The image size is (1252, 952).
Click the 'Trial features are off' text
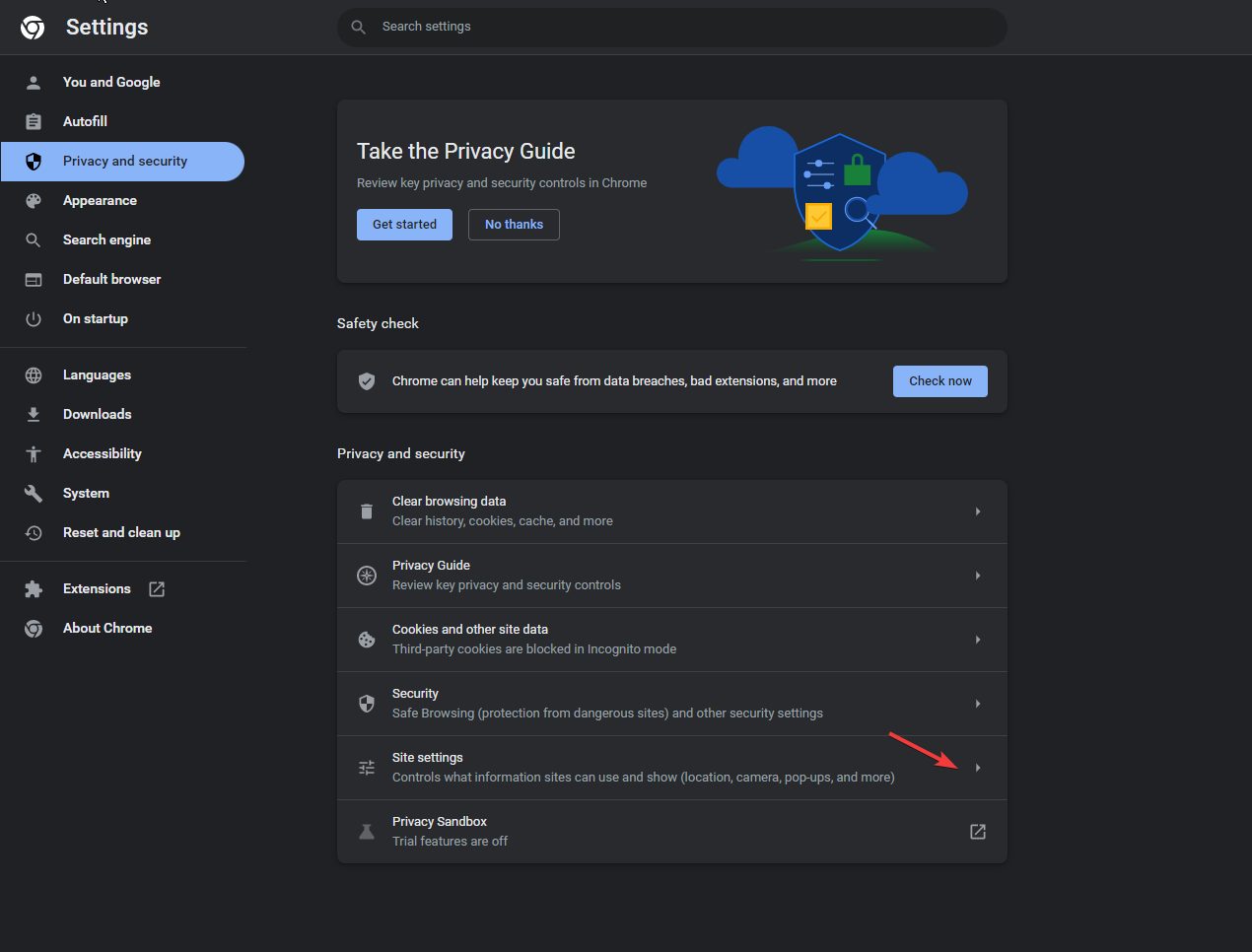pyautogui.click(x=450, y=842)
